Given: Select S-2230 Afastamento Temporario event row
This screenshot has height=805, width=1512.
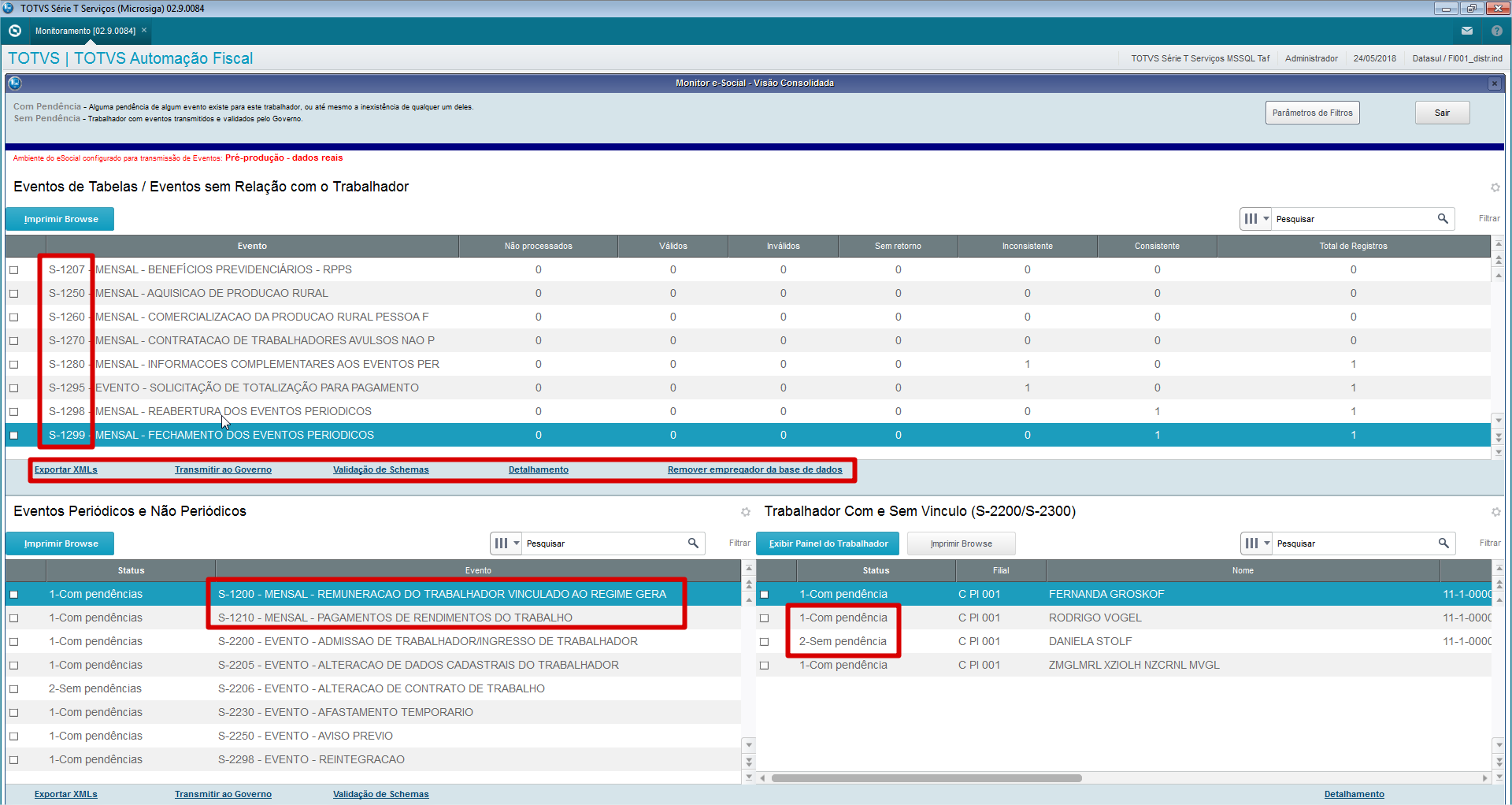Looking at the screenshot, I should (x=373, y=713).
